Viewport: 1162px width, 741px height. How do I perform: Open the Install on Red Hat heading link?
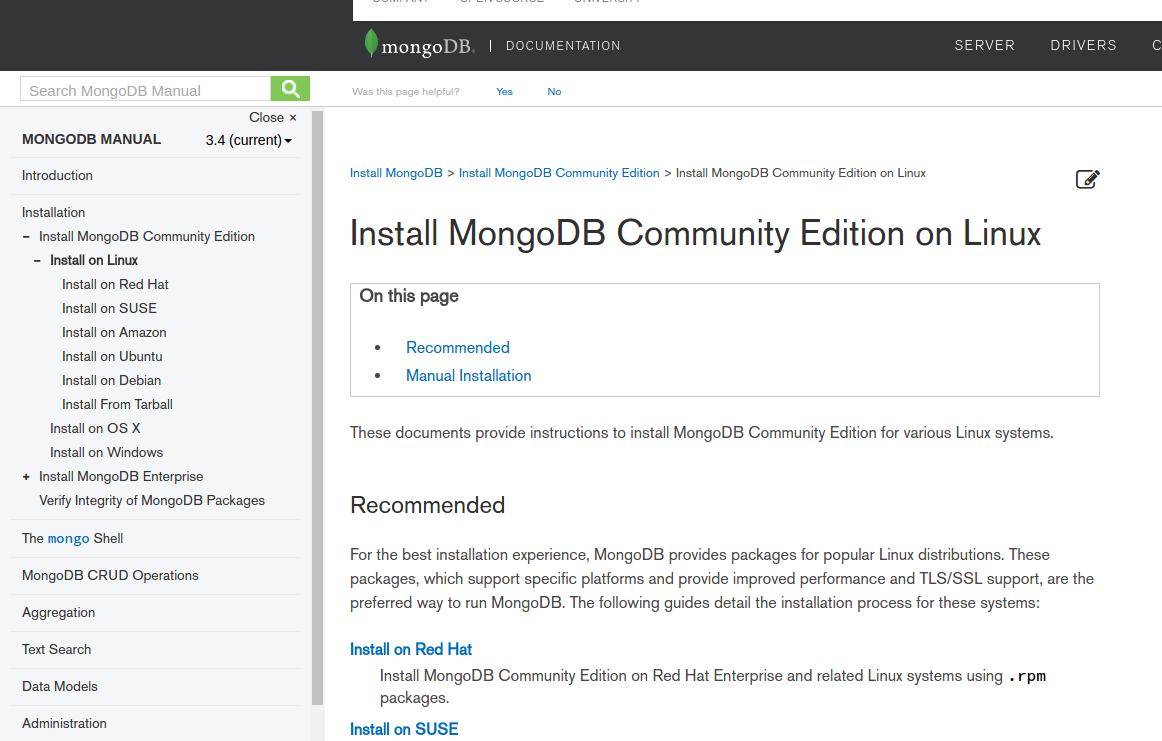(x=411, y=649)
